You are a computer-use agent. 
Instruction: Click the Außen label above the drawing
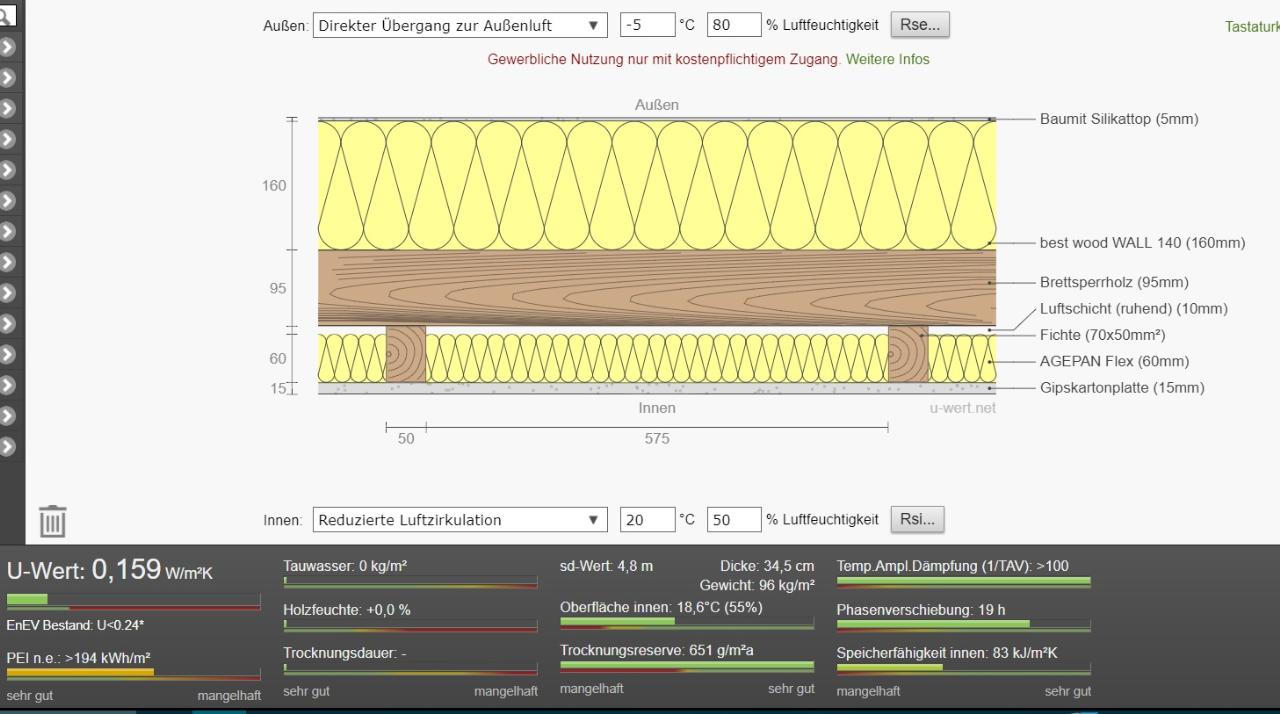point(657,105)
